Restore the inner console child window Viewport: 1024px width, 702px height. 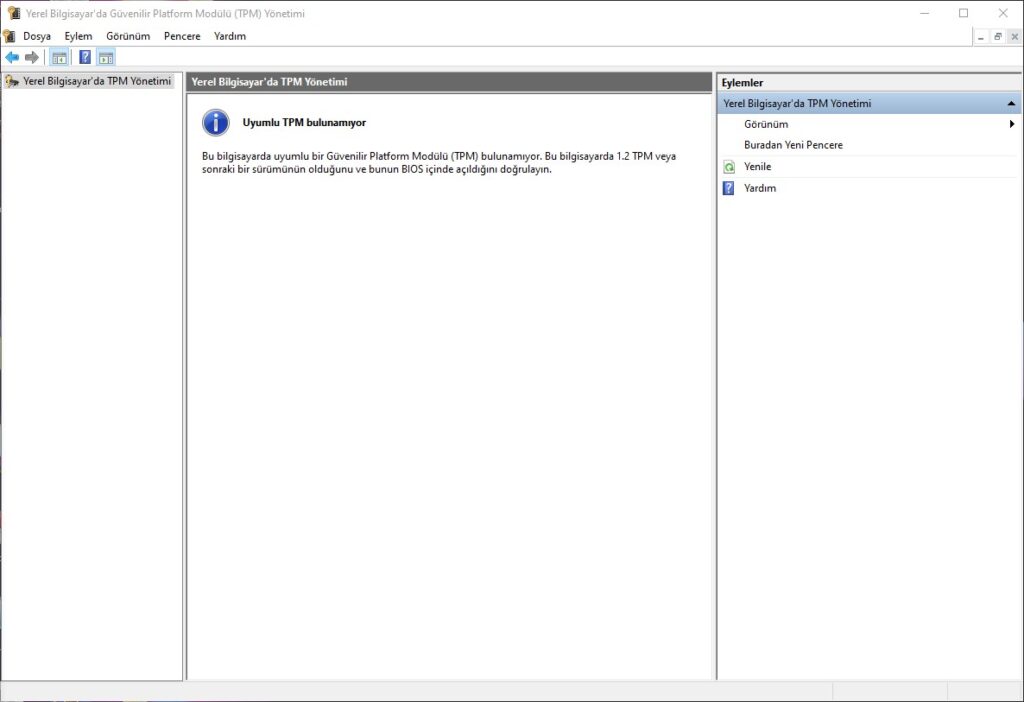coord(998,36)
